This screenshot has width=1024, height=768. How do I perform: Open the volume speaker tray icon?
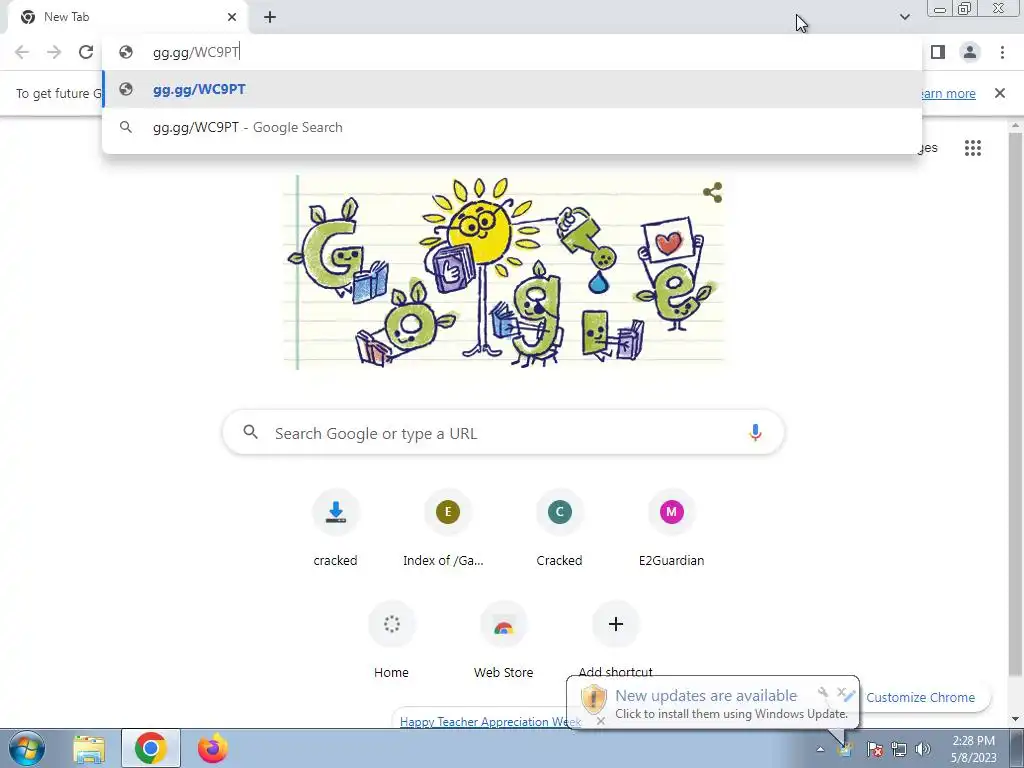point(922,749)
